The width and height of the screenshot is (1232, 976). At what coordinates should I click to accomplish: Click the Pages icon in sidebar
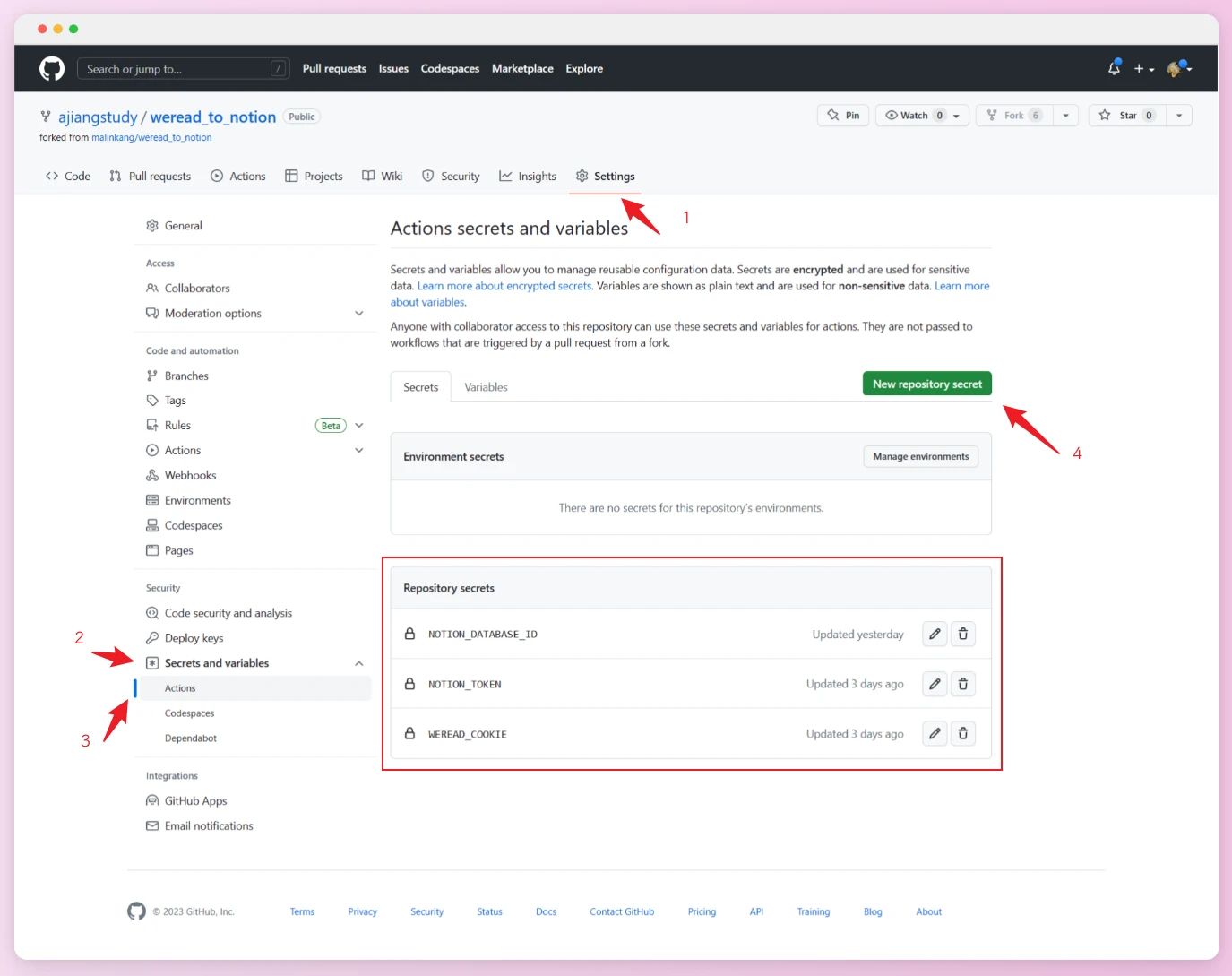point(152,550)
